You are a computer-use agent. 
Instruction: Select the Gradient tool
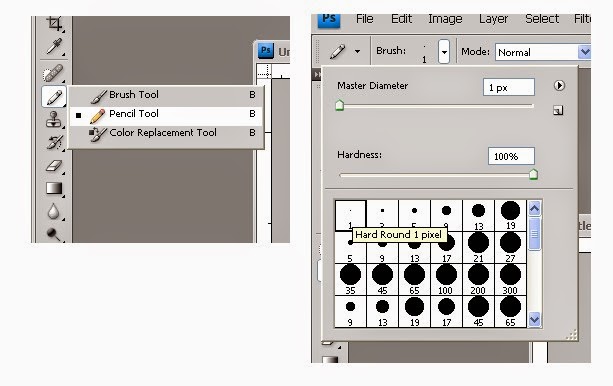tap(54, 189)
